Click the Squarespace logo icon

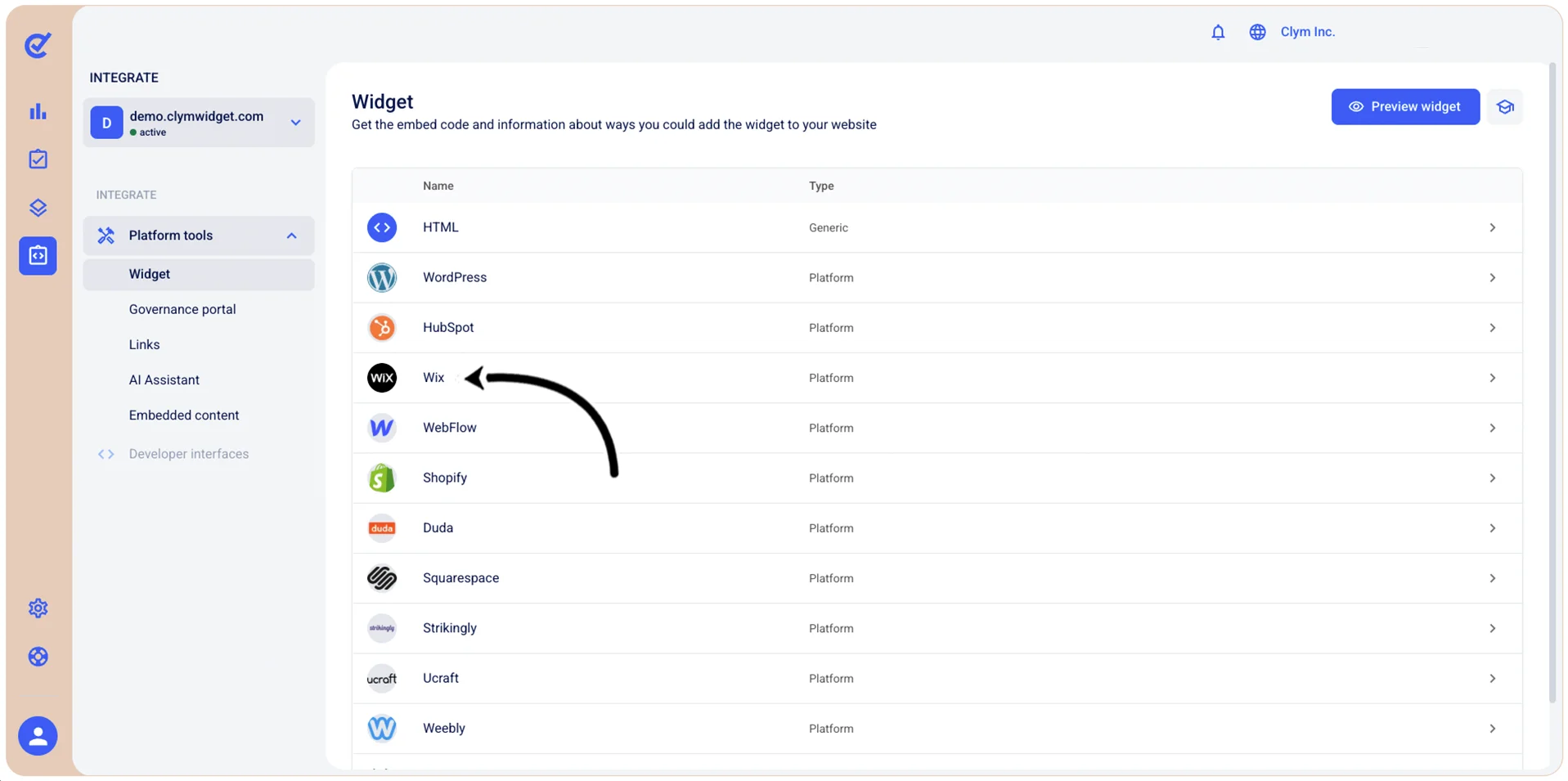click(382, 578)
